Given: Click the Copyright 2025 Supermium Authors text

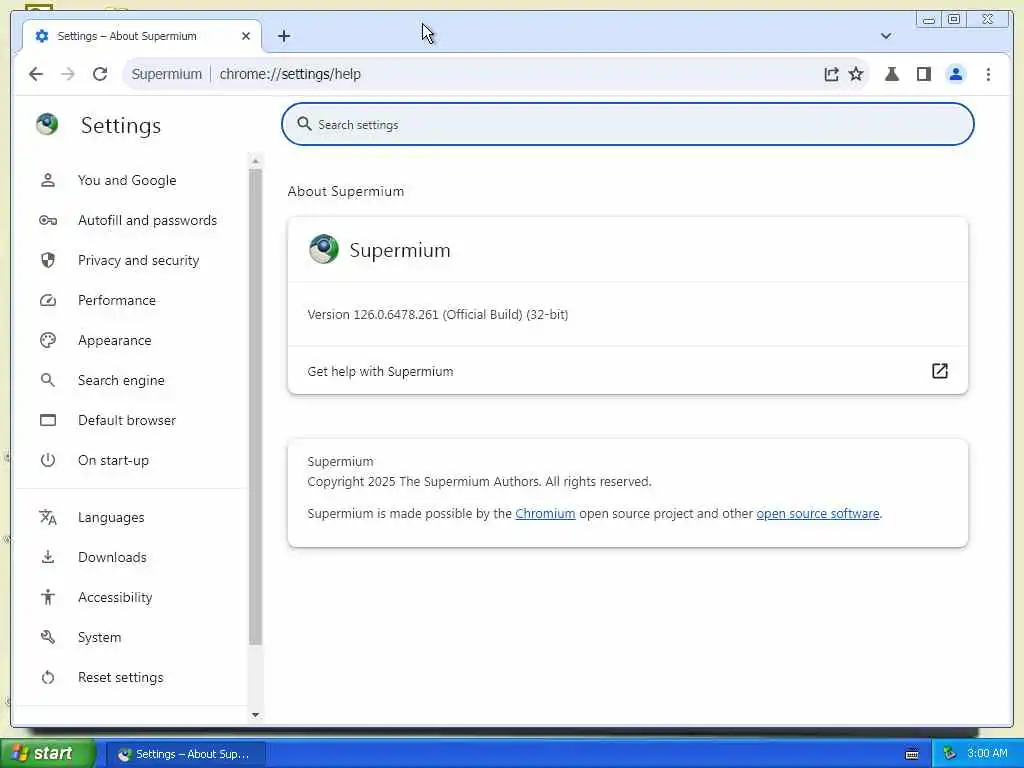Looking at the screenshot, I should (479, 482).
